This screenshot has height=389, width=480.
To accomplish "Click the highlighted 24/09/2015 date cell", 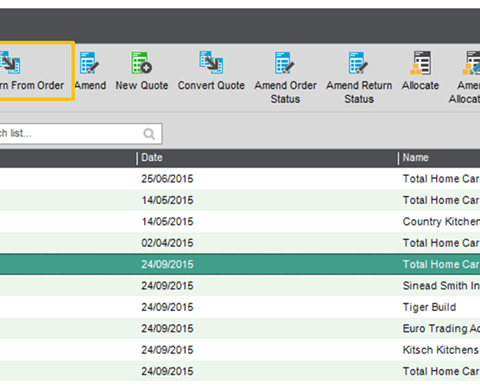I will click(x=167, y=264).
